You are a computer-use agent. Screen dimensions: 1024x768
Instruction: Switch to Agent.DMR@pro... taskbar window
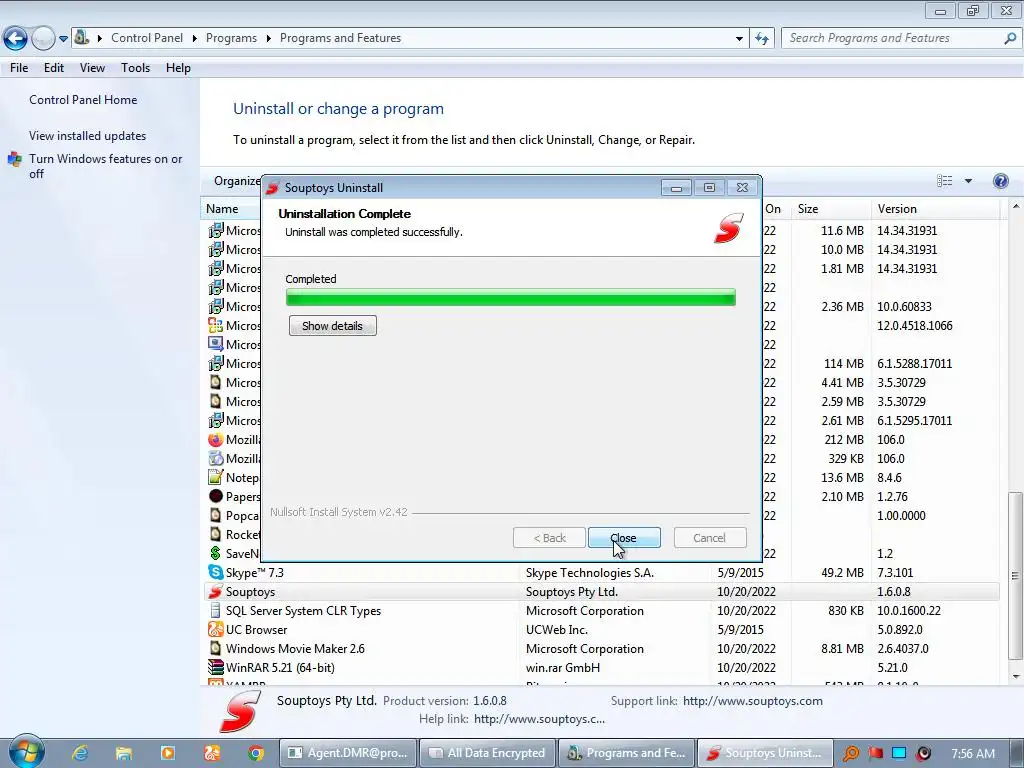(x=347, y=753)
